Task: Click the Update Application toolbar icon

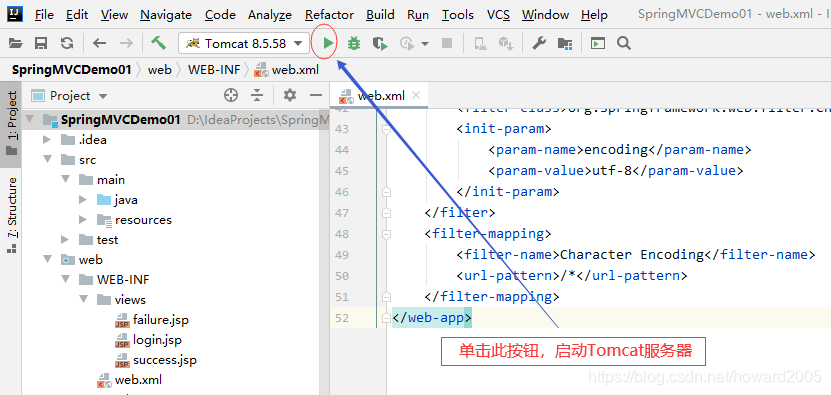Action: [480, 43]
